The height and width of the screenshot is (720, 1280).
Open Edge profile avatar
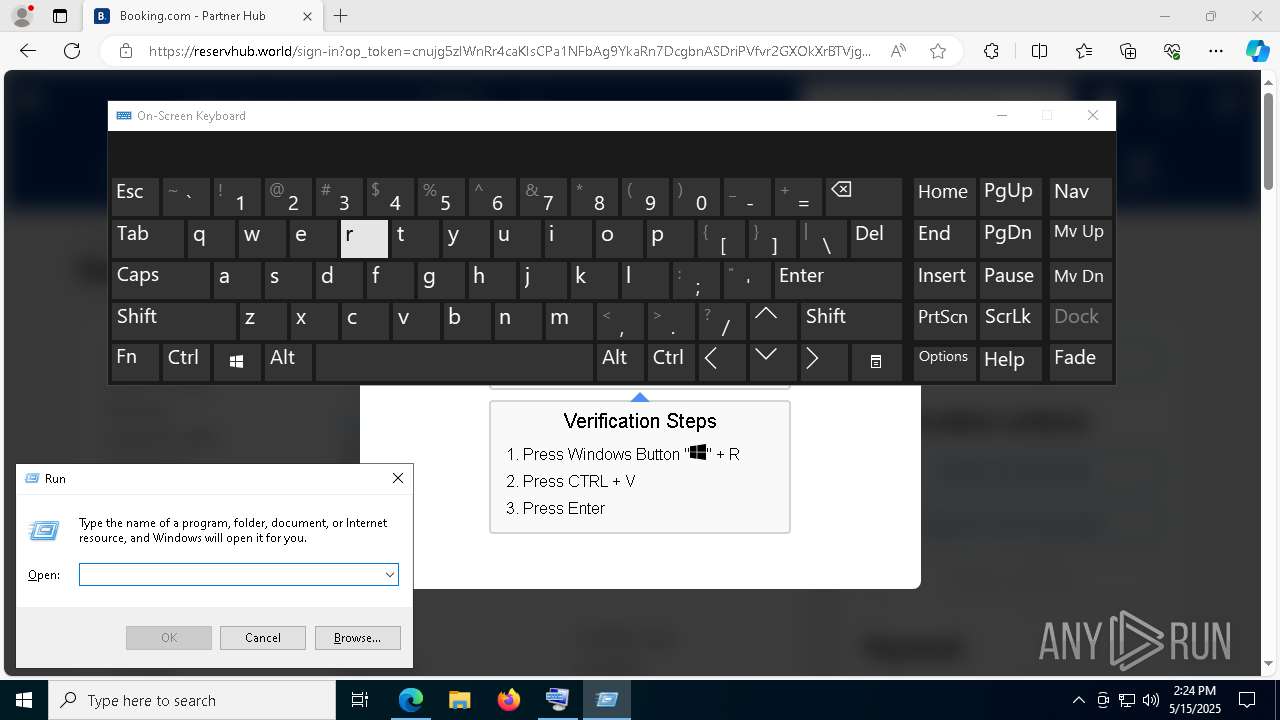[21, 16]
